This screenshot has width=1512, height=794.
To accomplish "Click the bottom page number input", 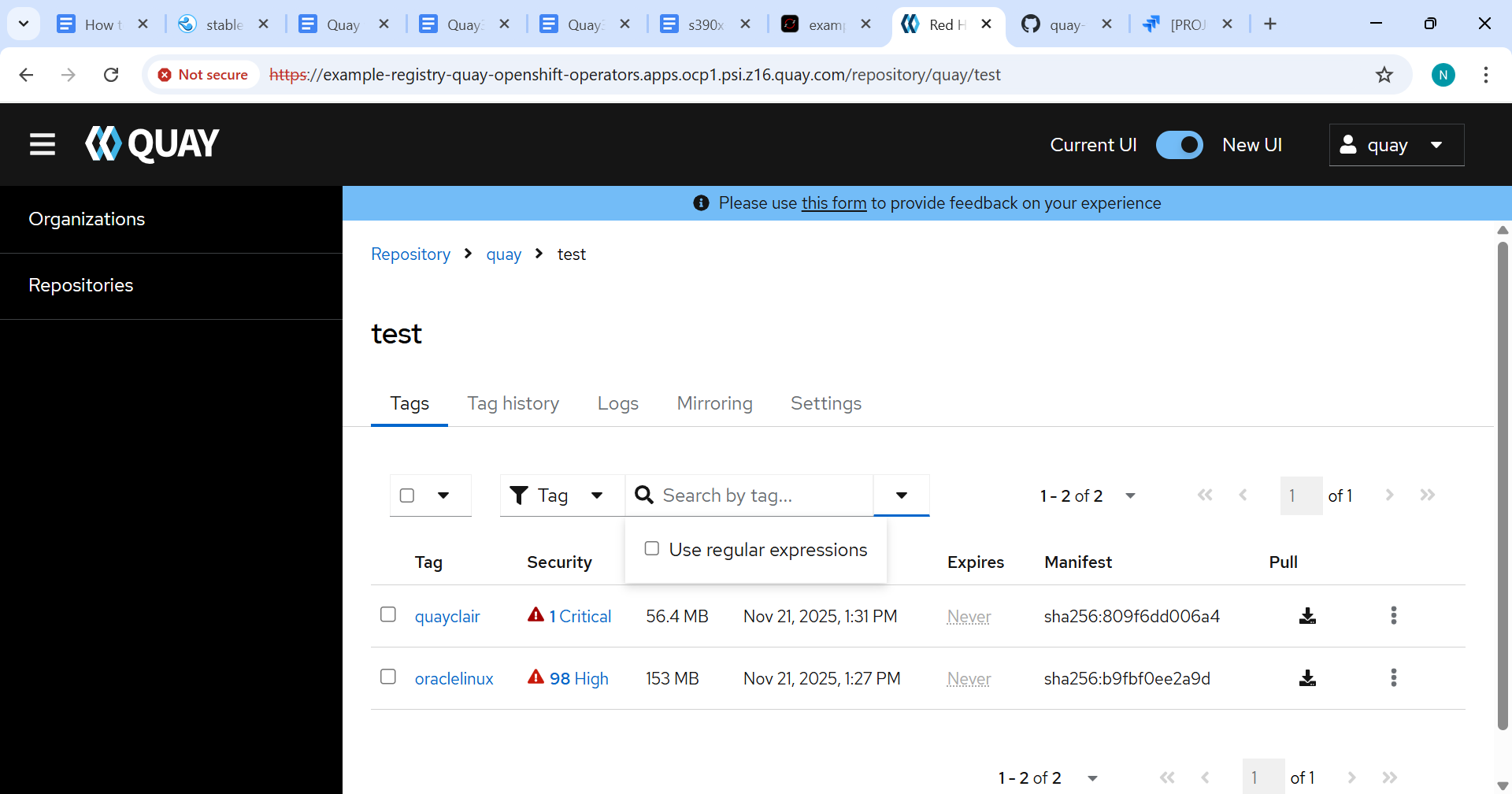I will 1263,778.
